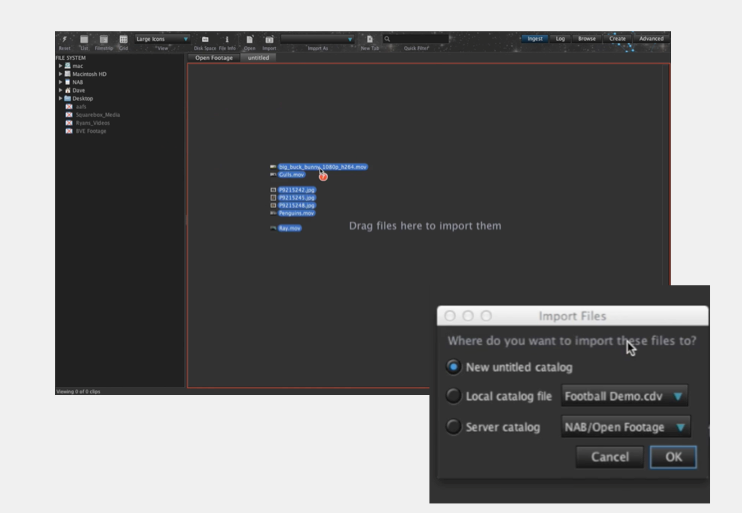Select the Browse workspace tab

click(587, 39)
